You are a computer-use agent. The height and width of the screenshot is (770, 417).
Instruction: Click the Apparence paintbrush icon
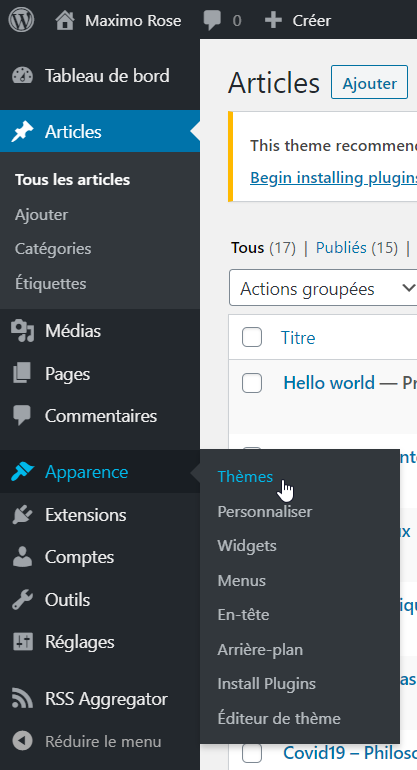point(22,472)
